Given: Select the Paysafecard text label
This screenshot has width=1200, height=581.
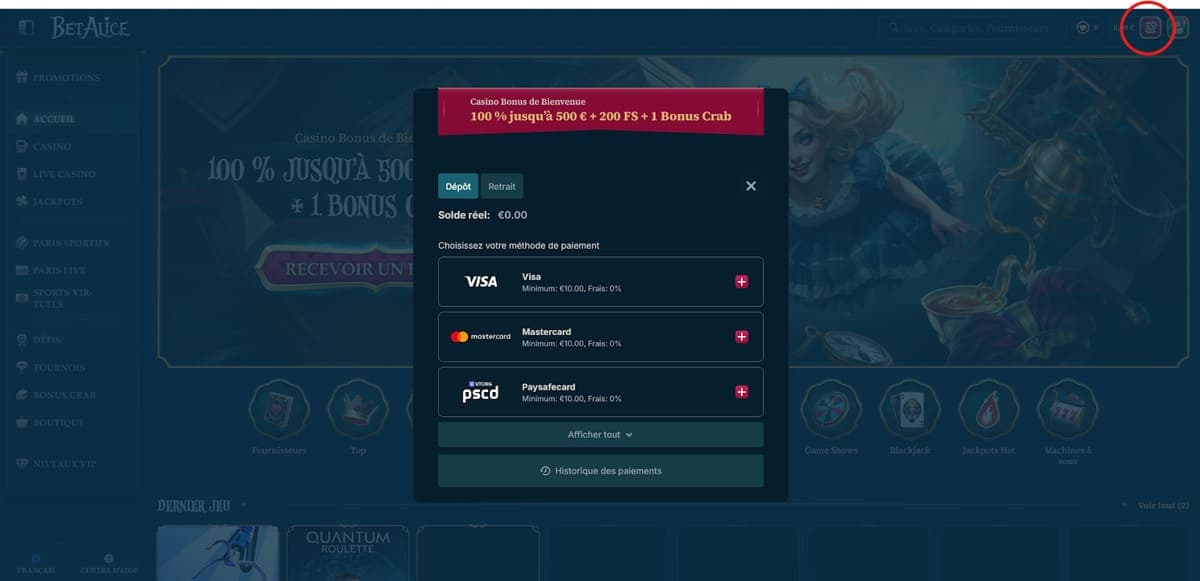Looking at the screenshot, I should pos(548,386).
